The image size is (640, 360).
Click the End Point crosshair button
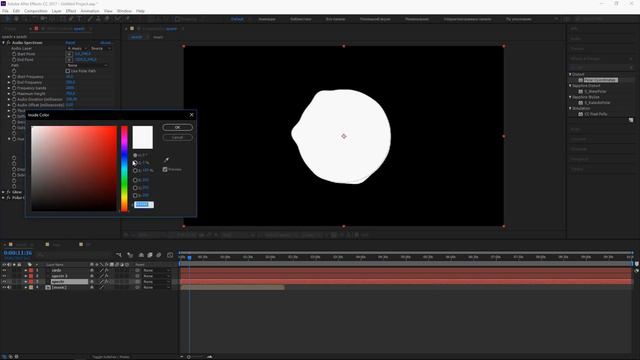[69, 60]
